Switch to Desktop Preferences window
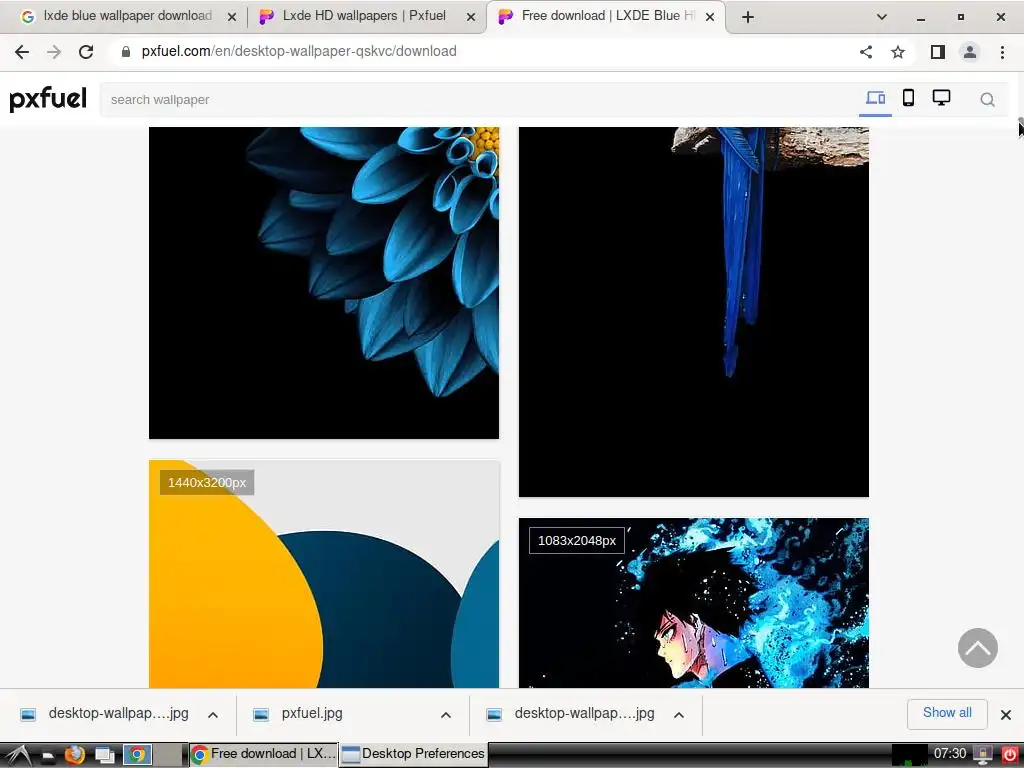1024x768 pixels. (413, 754)
